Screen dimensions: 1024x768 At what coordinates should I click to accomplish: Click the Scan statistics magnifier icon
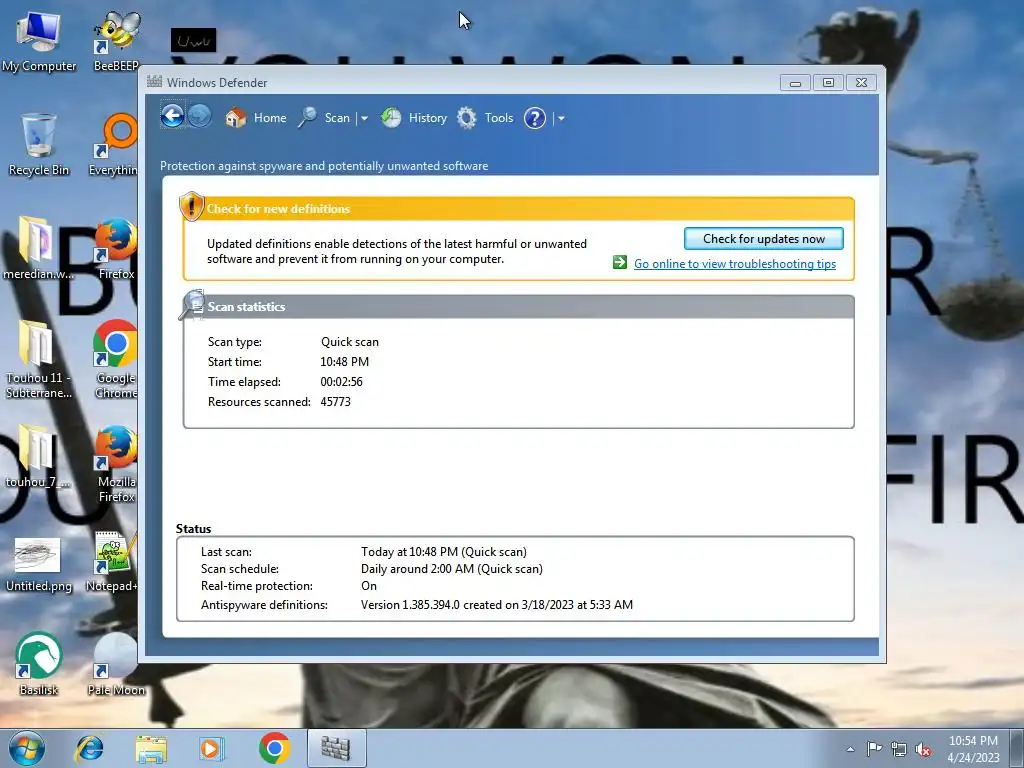click(x=192, y=305)
